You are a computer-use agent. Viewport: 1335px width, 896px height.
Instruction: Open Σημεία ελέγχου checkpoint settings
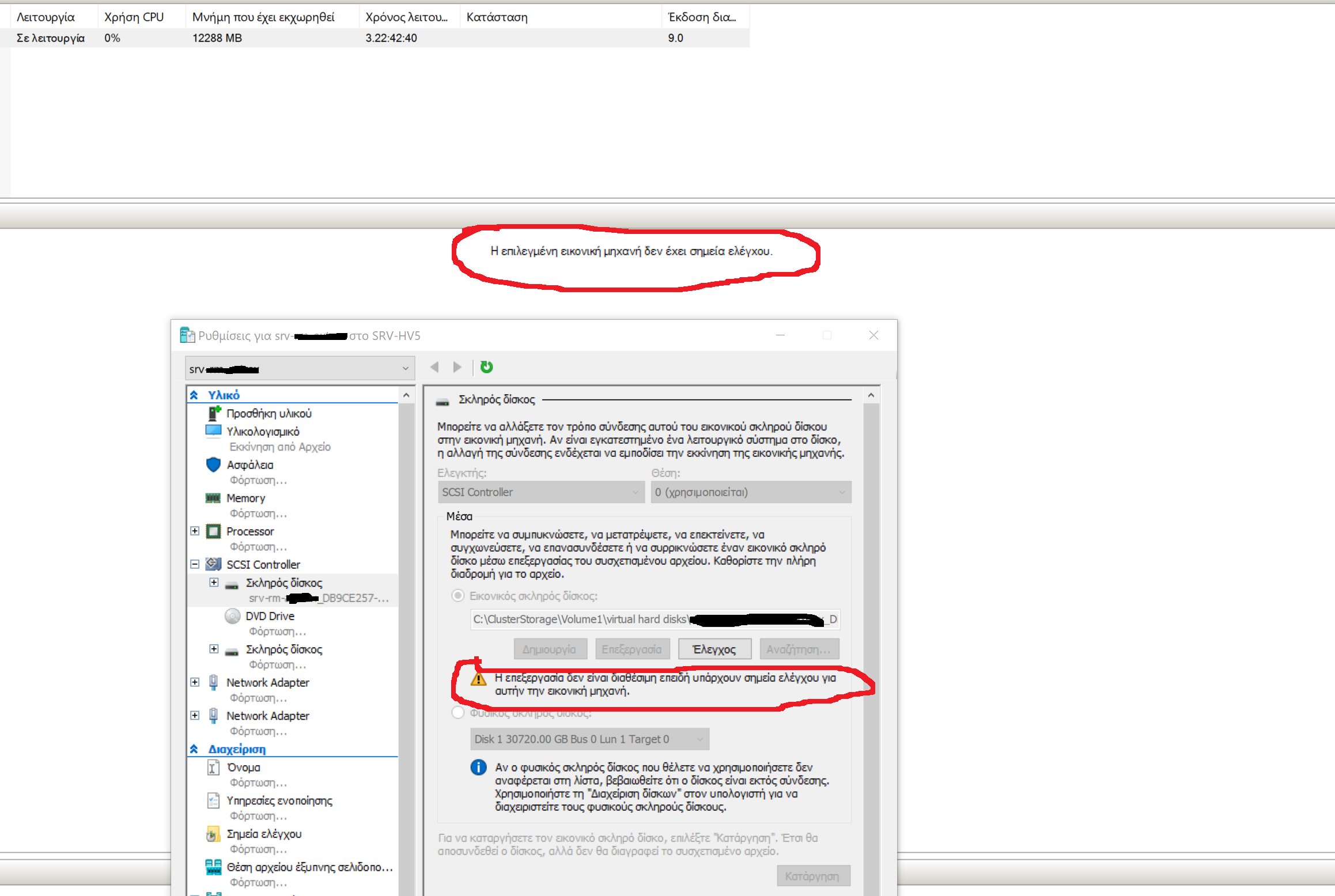(x=213, y=834)
